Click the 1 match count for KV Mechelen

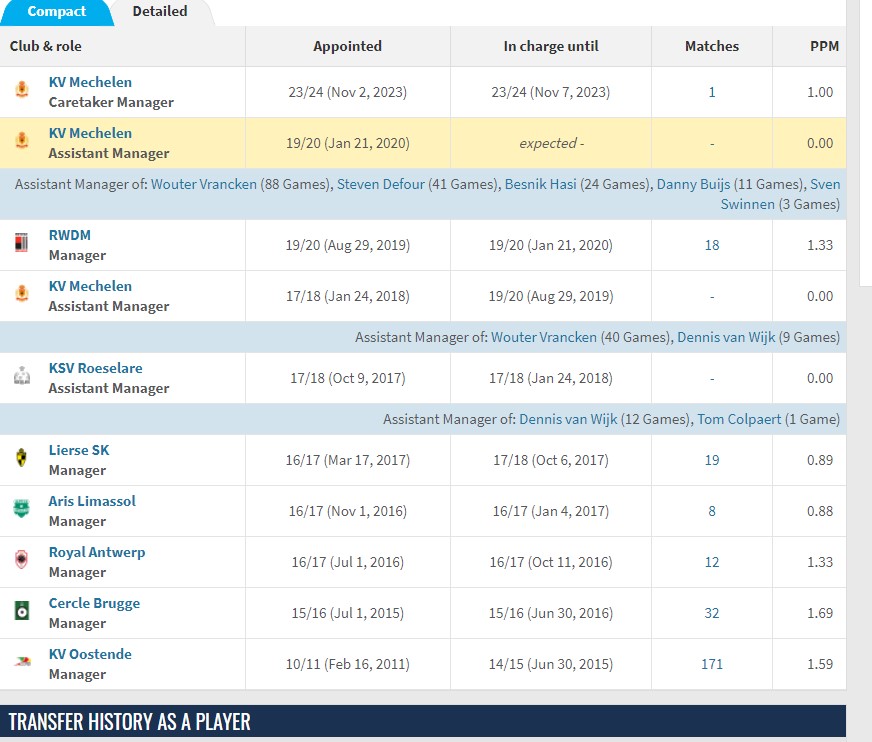pos(712,92)
